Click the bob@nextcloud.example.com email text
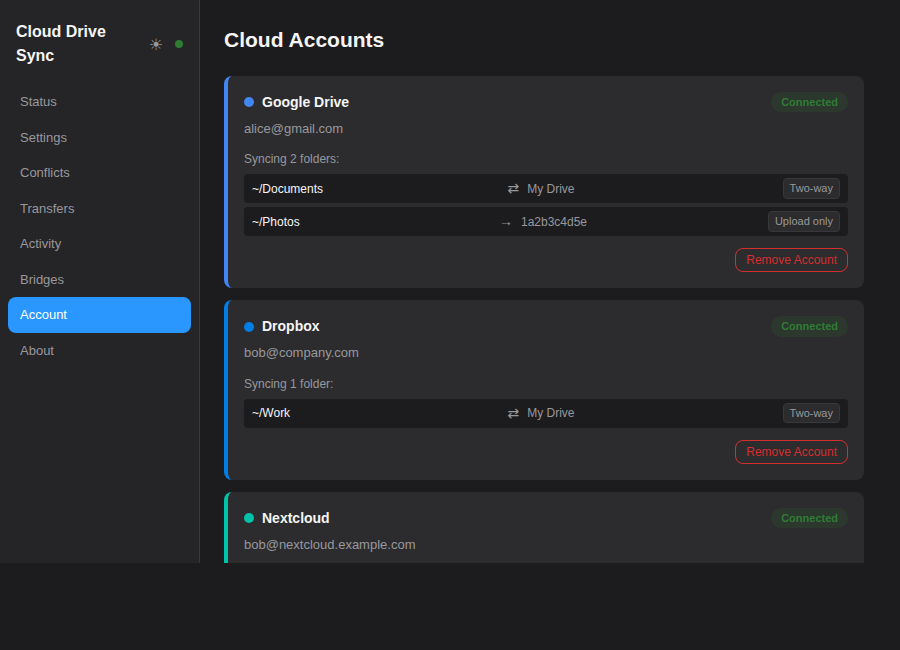Image resolution: width=900 pixels, height=650 pixels. 329,545
